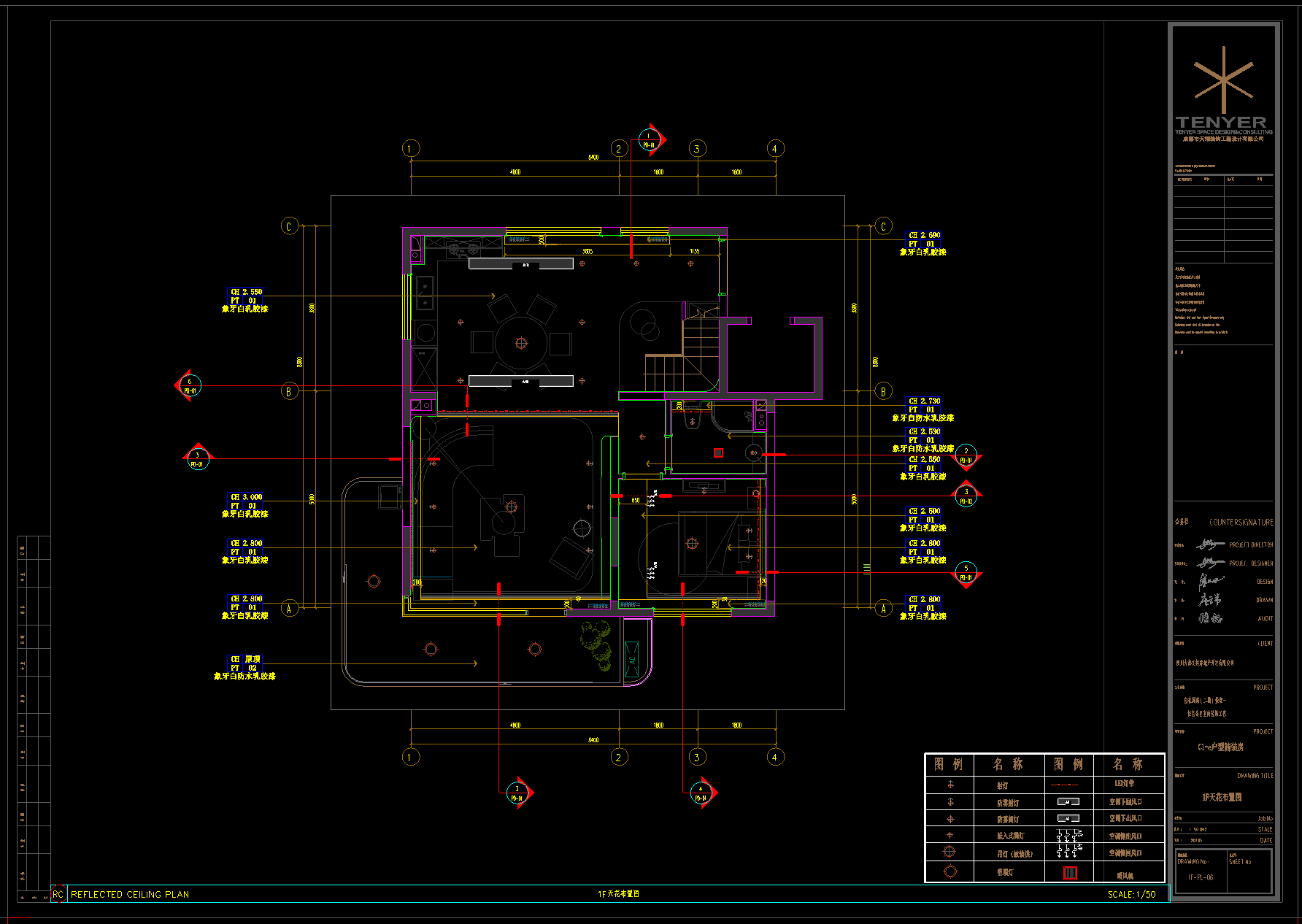The width and height of the screenshot is (1302, 924).
Task: Click the spotlight symbol in legend
Action: point(950,785)
